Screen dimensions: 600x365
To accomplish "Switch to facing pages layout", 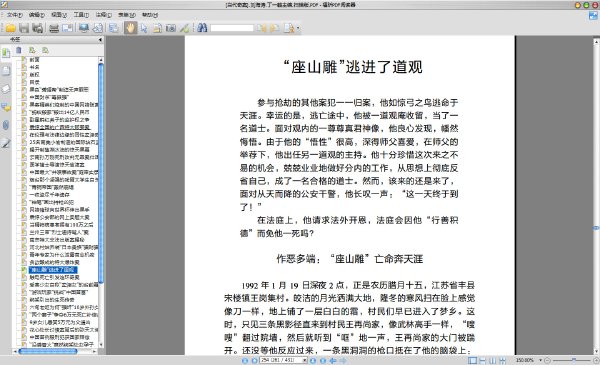I will (492, 360).
